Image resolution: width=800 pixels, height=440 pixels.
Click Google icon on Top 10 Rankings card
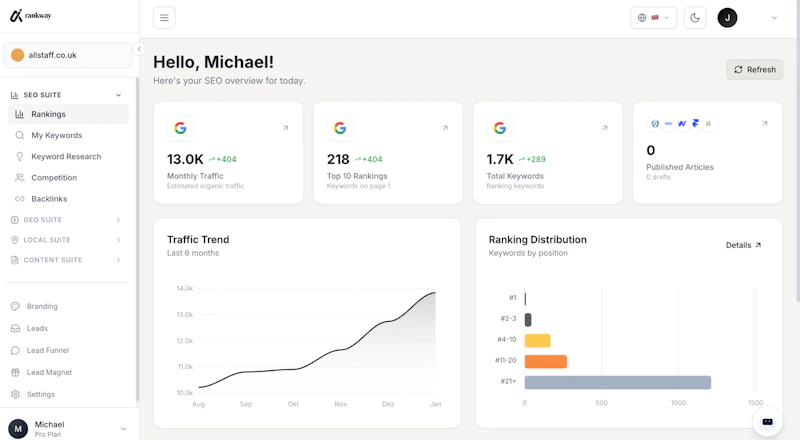click(340, 128)
